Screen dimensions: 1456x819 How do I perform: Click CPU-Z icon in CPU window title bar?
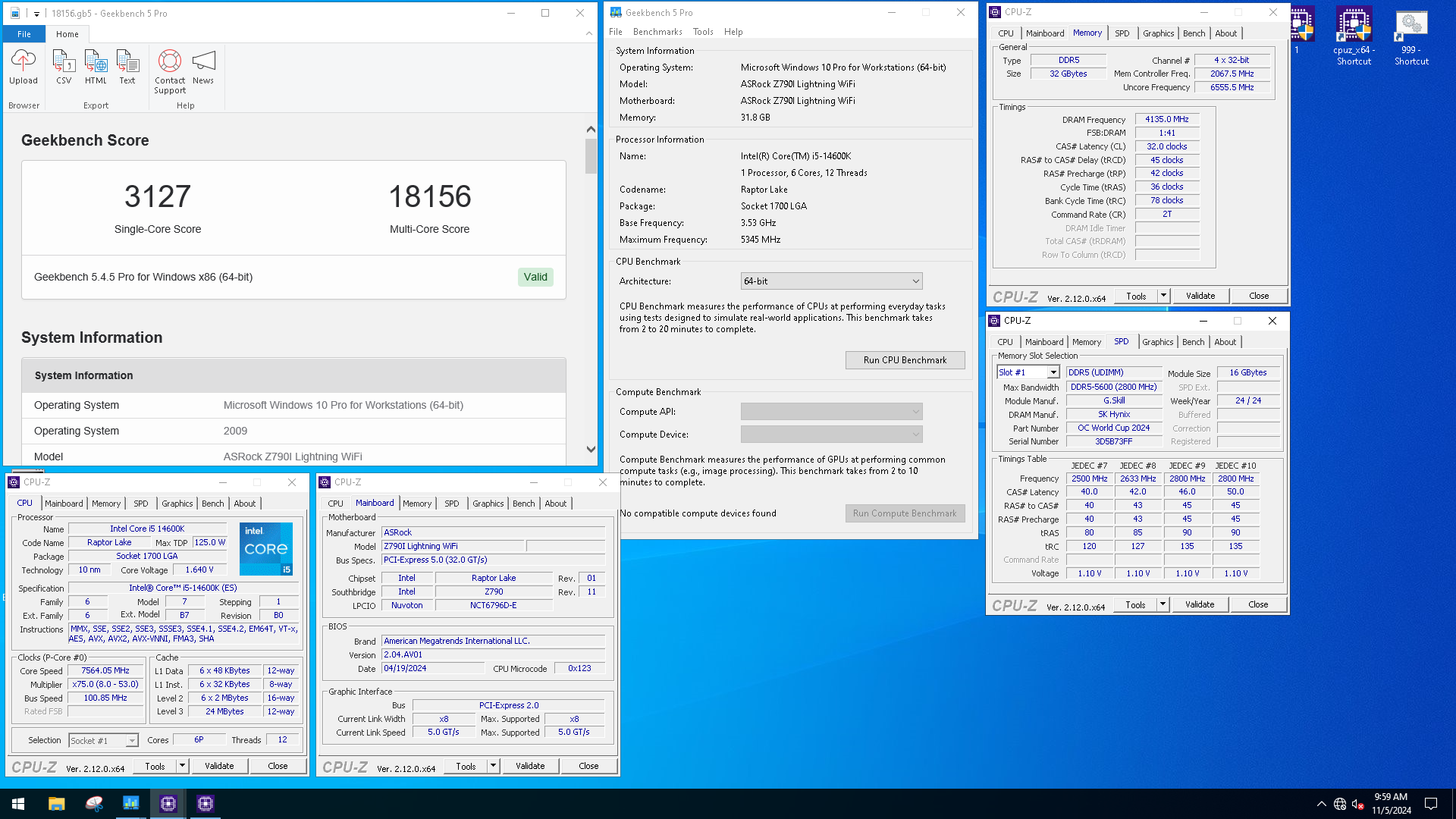point(14,482)
